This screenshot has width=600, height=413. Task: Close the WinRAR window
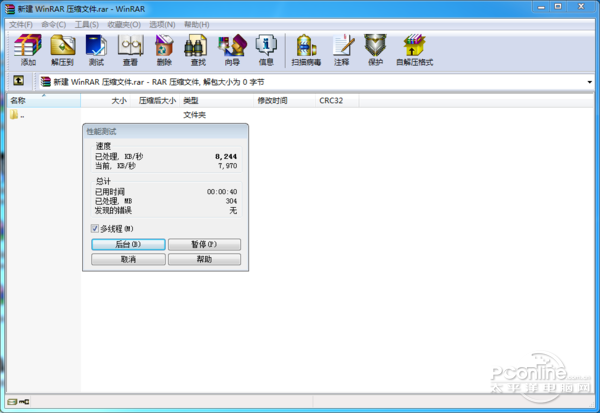(581, 7)
